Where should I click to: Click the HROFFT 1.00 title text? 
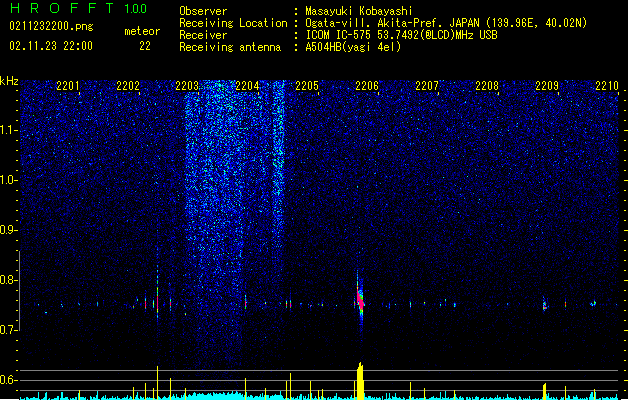click(79, 8)
